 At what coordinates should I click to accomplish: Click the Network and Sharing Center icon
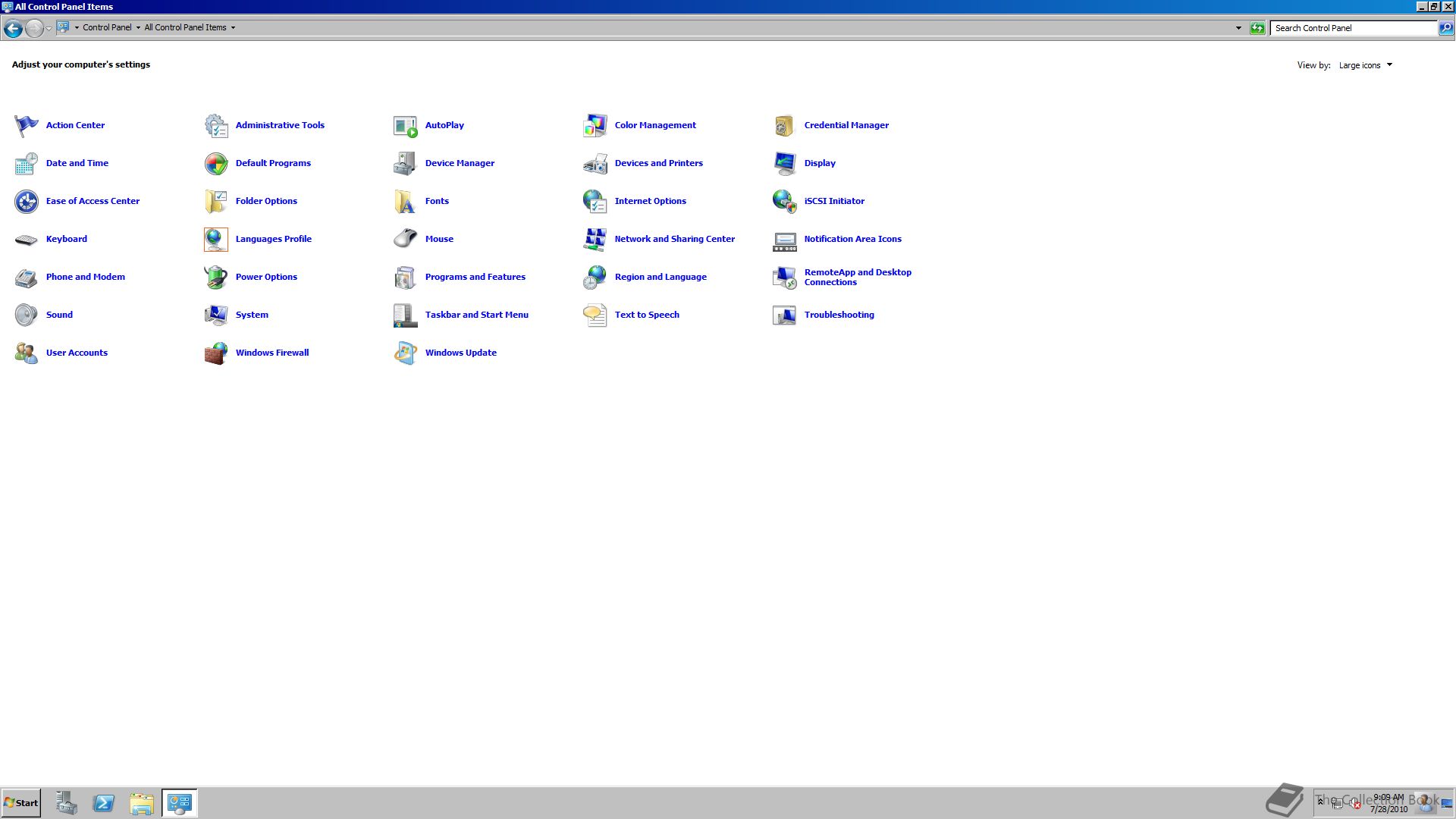[595, 239]
